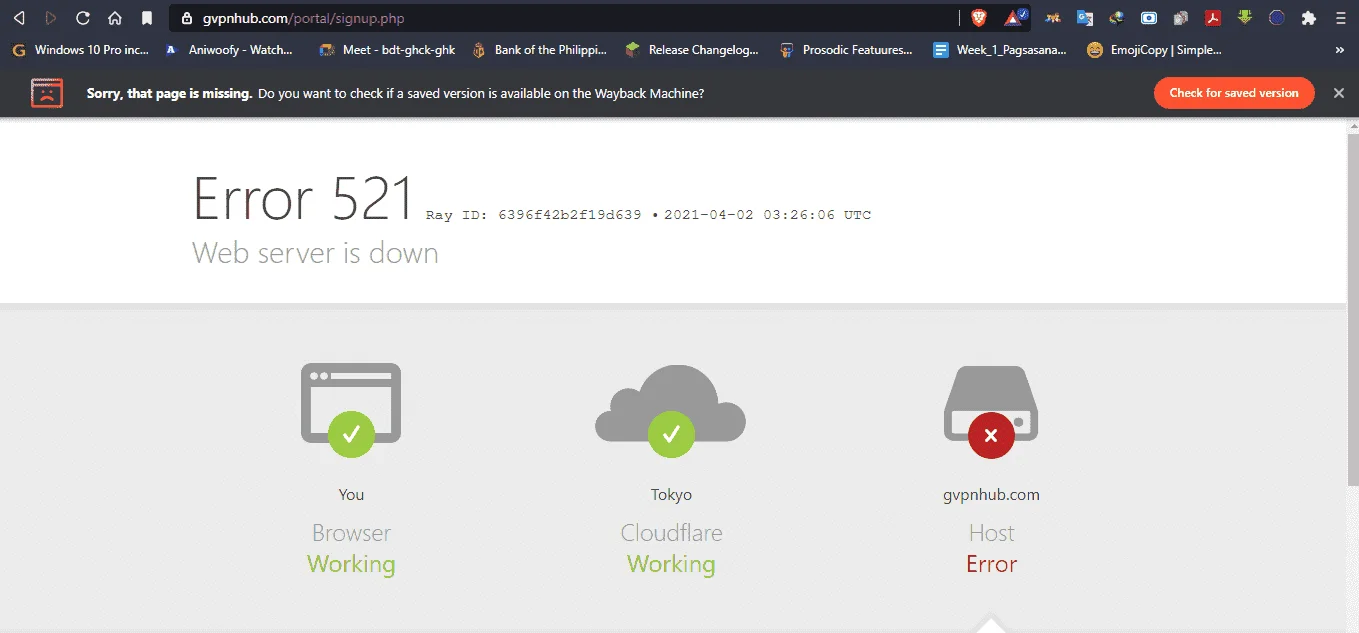Click the 'Tokyo' location label
Screen dimensions: 1359x633
tap(671, 495)
